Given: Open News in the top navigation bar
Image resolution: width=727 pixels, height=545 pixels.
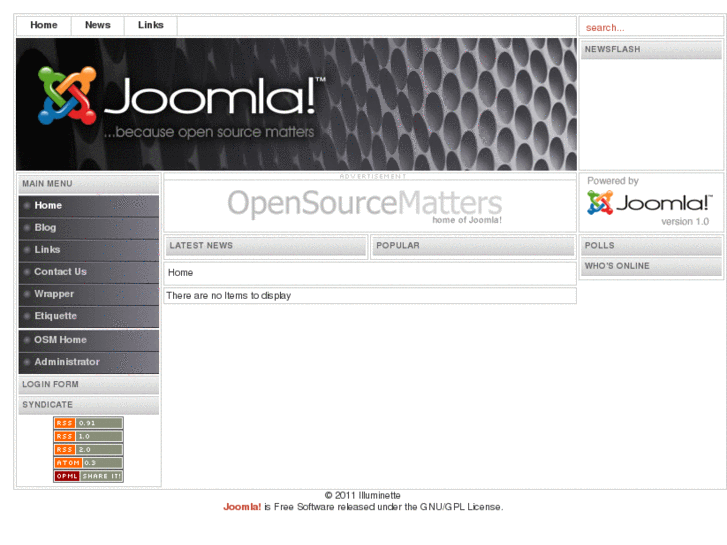Looking at the screenshot, I should click(x=98, y=26).
